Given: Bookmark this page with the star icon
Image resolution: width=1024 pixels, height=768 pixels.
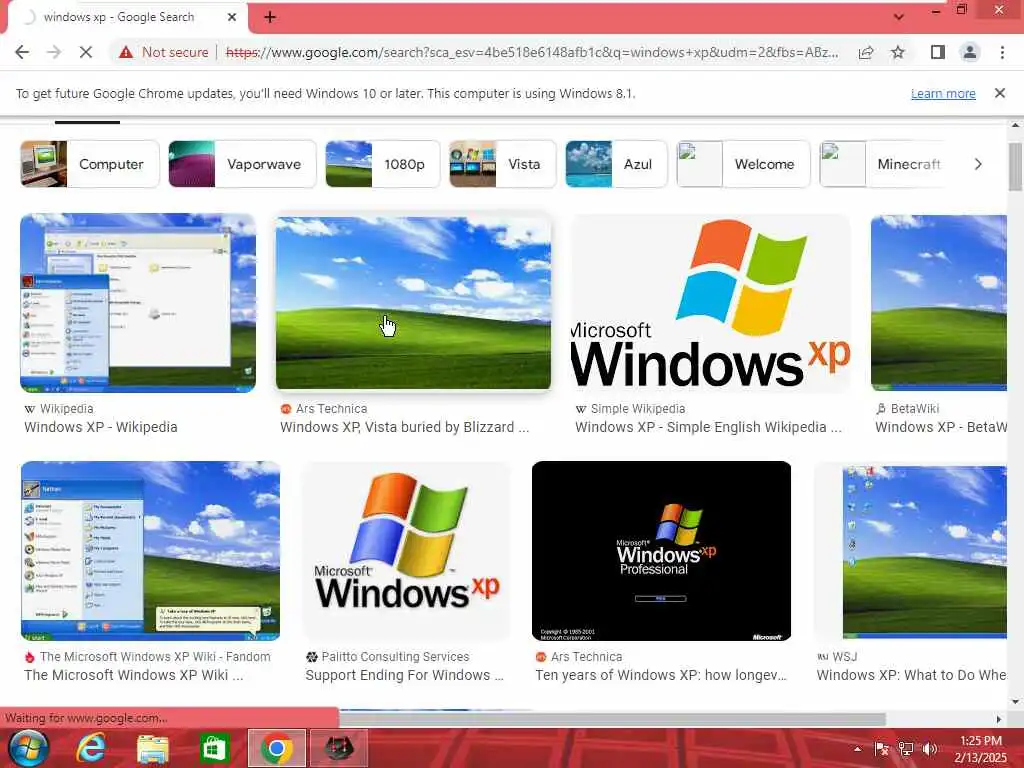Looking at the screenshot, I should [x=898, y=52].
